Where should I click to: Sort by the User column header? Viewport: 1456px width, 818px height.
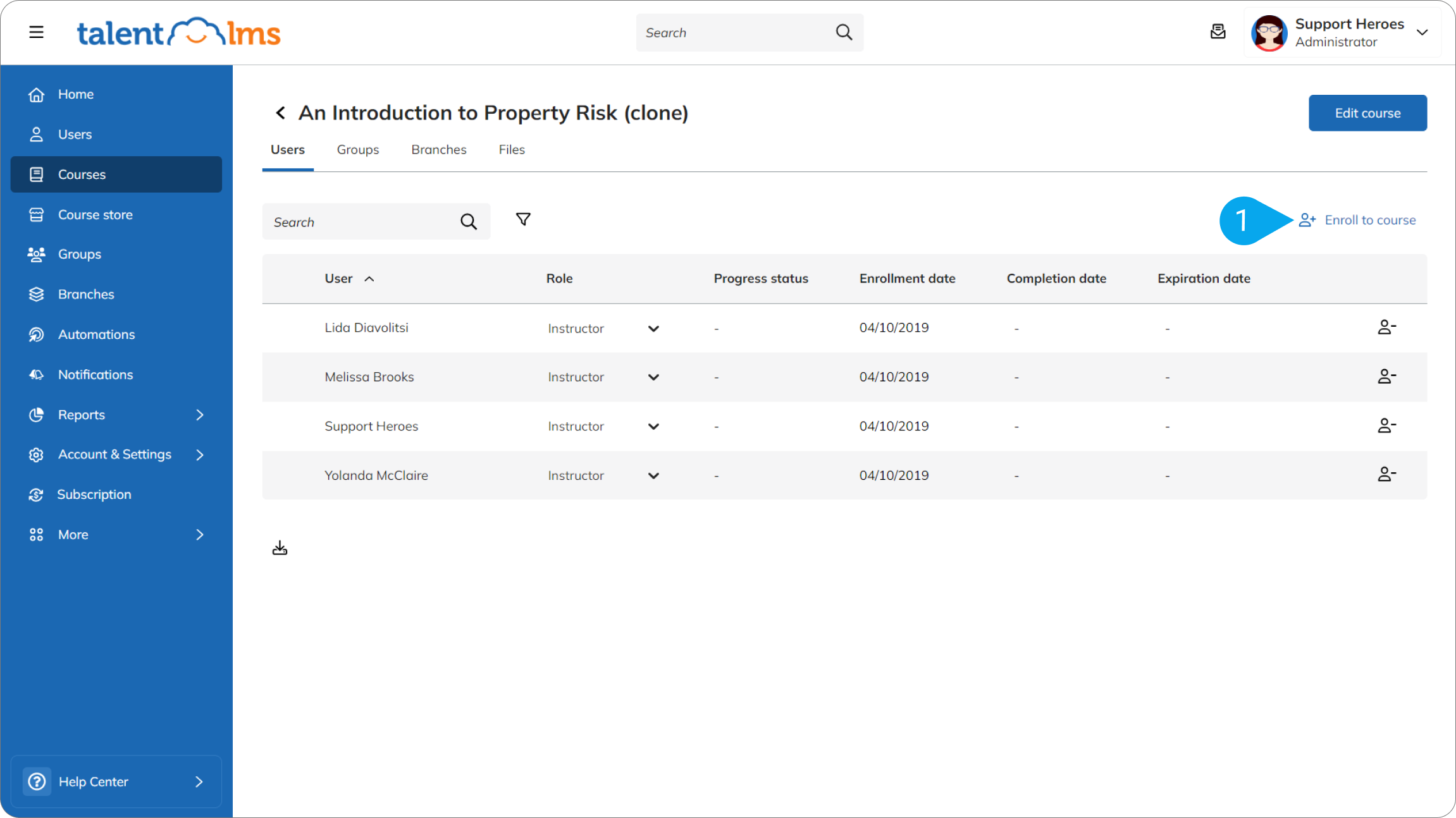(x=338, y=279)
